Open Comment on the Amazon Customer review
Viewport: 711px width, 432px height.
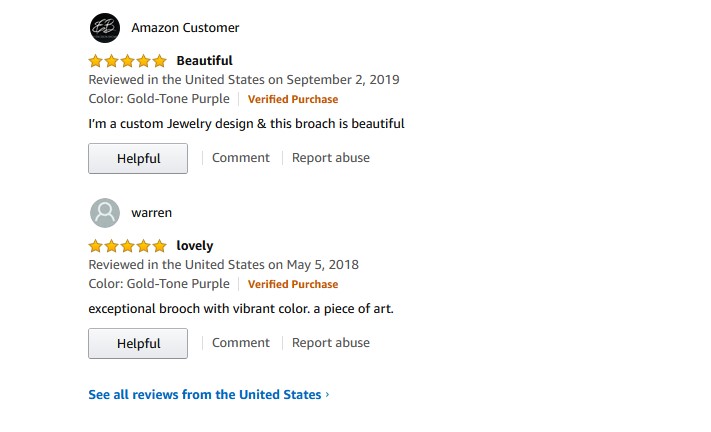click(240, 158)
